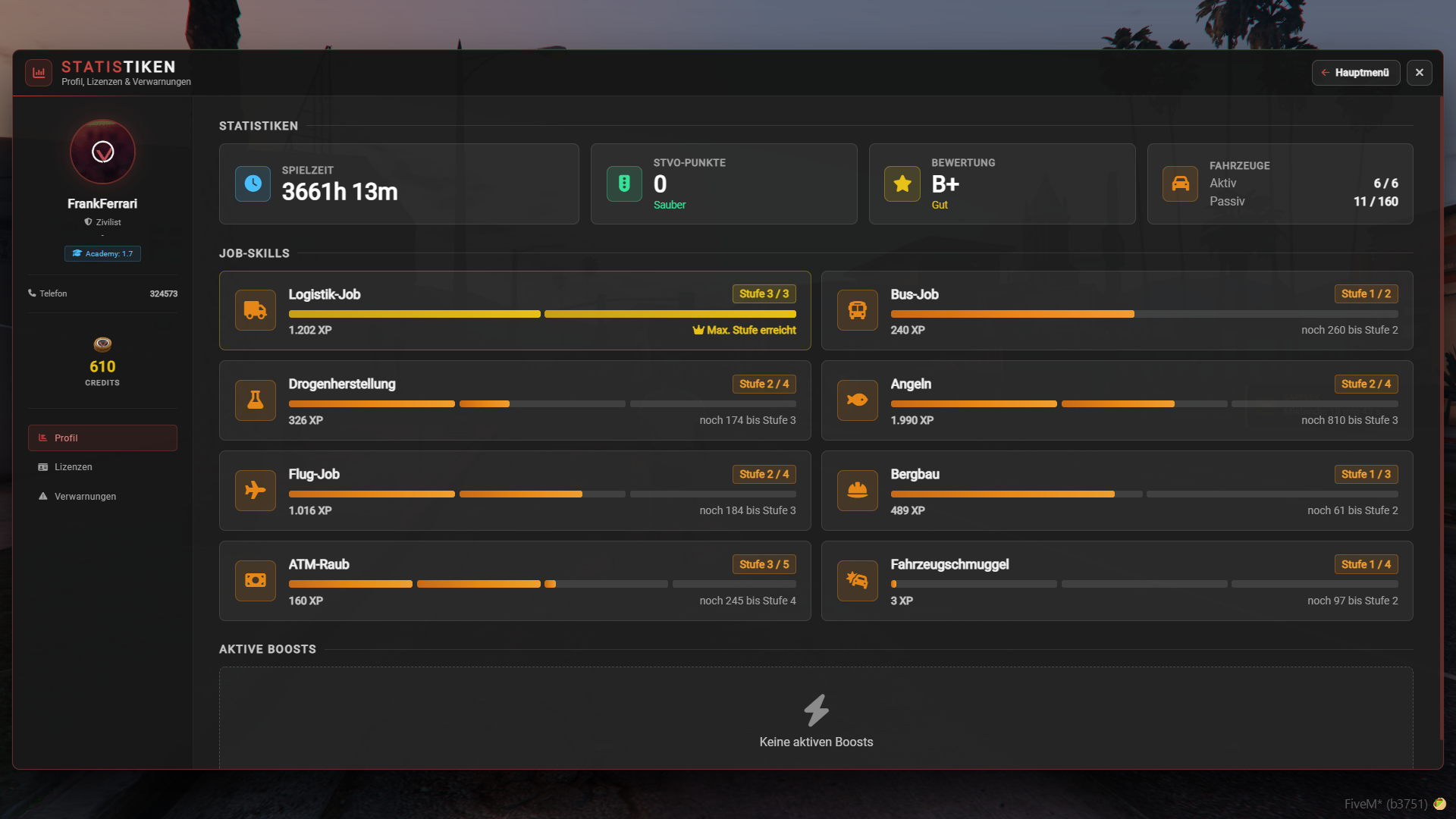Click the FrankFerrari profile avatar
Screen dimensions: 1456x819
pyautogui.click(x=102, y=152)
